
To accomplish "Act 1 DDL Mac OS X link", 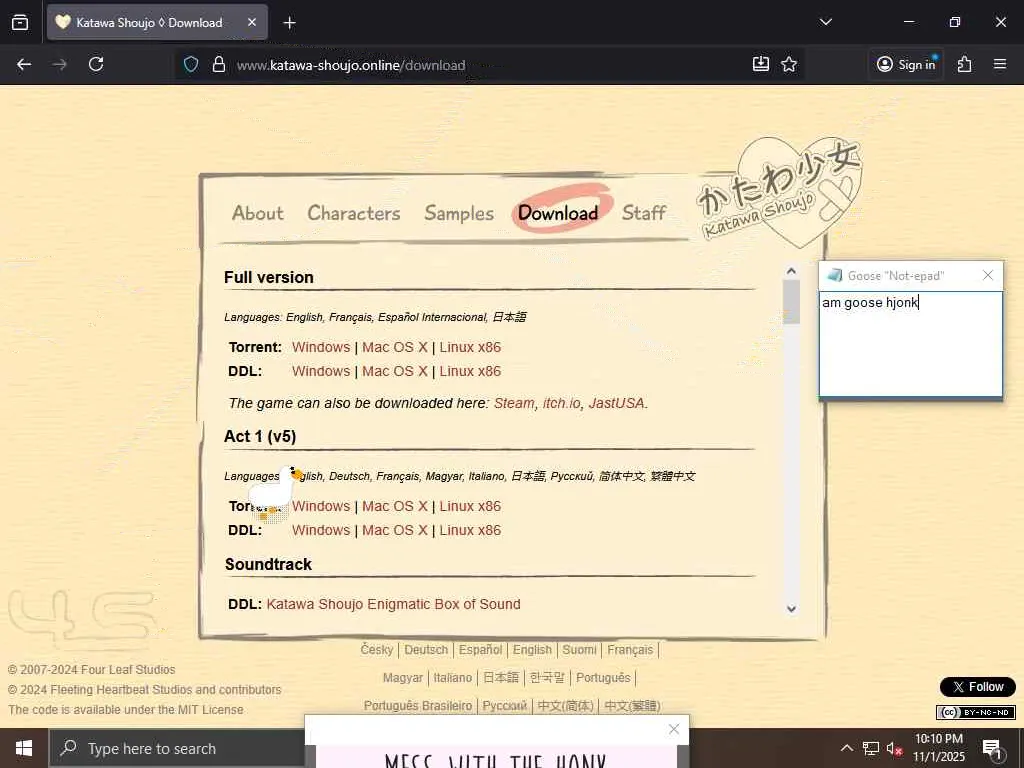I will coord(395,530).
